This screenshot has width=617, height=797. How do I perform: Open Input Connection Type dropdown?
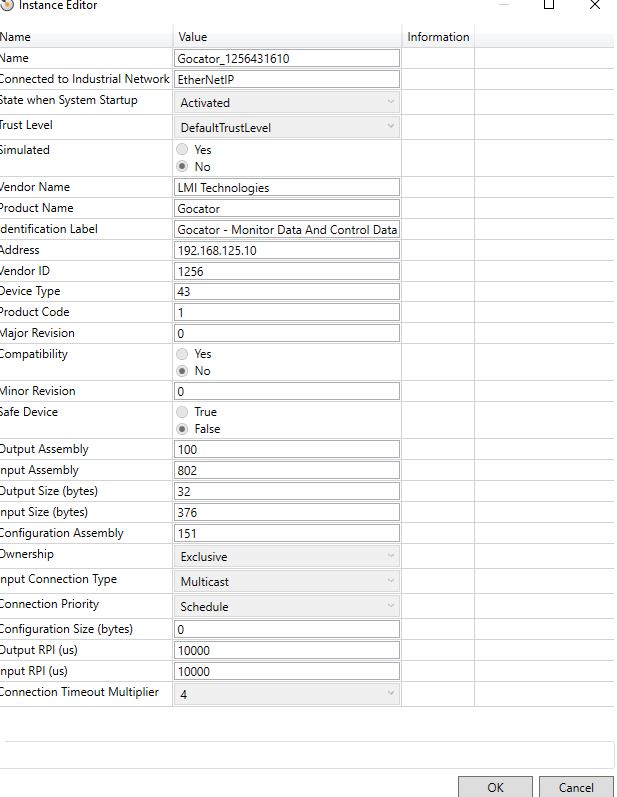click(287, 581)
